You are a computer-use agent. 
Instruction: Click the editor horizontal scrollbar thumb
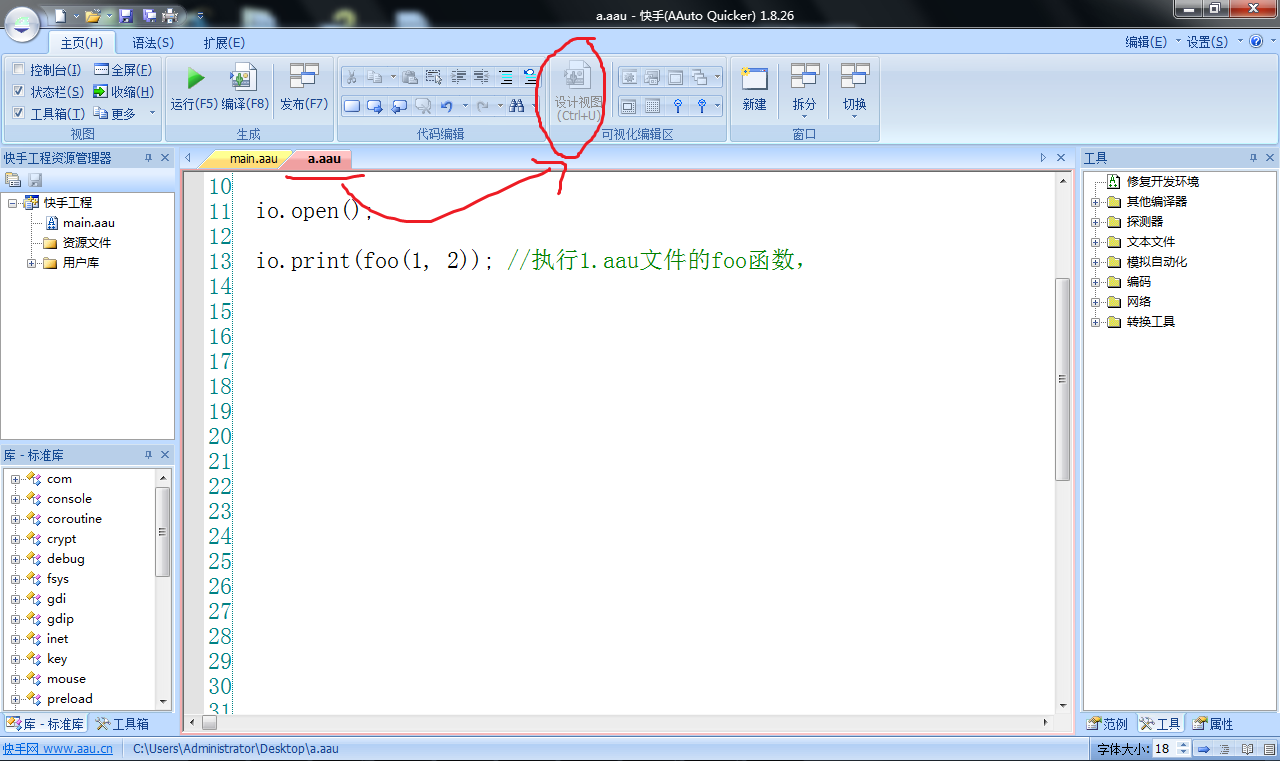point(209,722)
